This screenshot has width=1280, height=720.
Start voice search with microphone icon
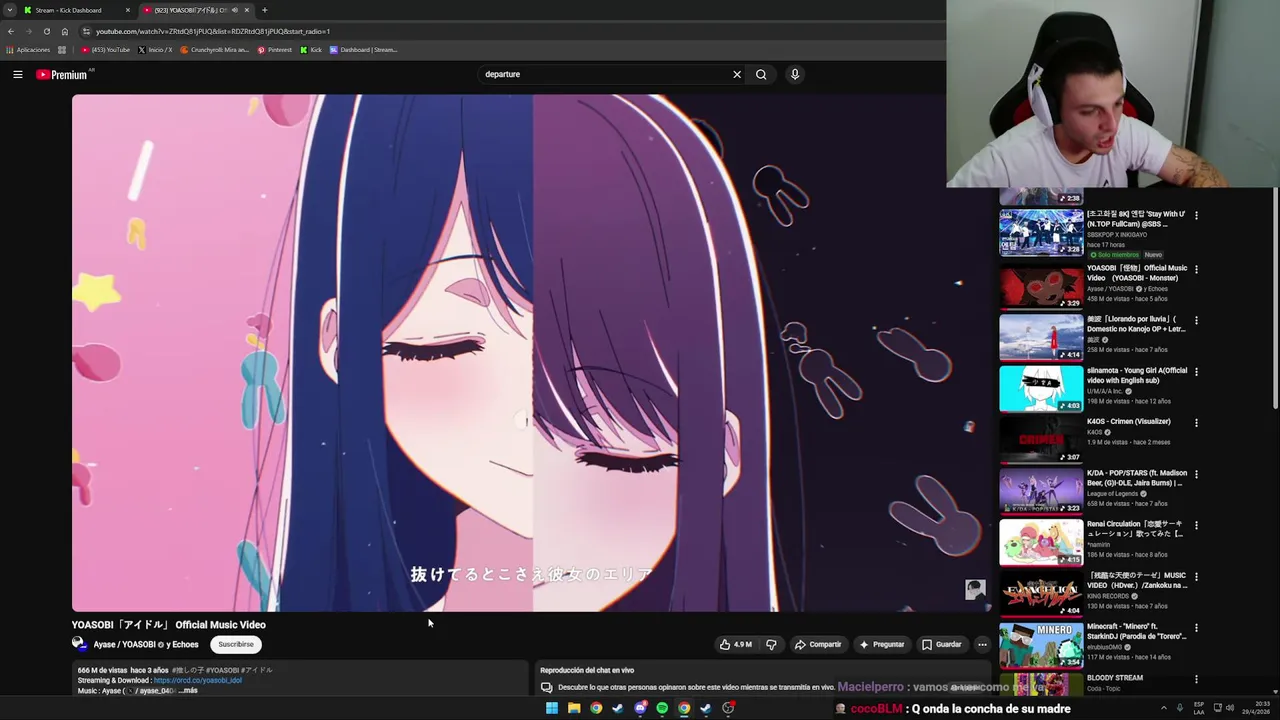tap(795, 74)
